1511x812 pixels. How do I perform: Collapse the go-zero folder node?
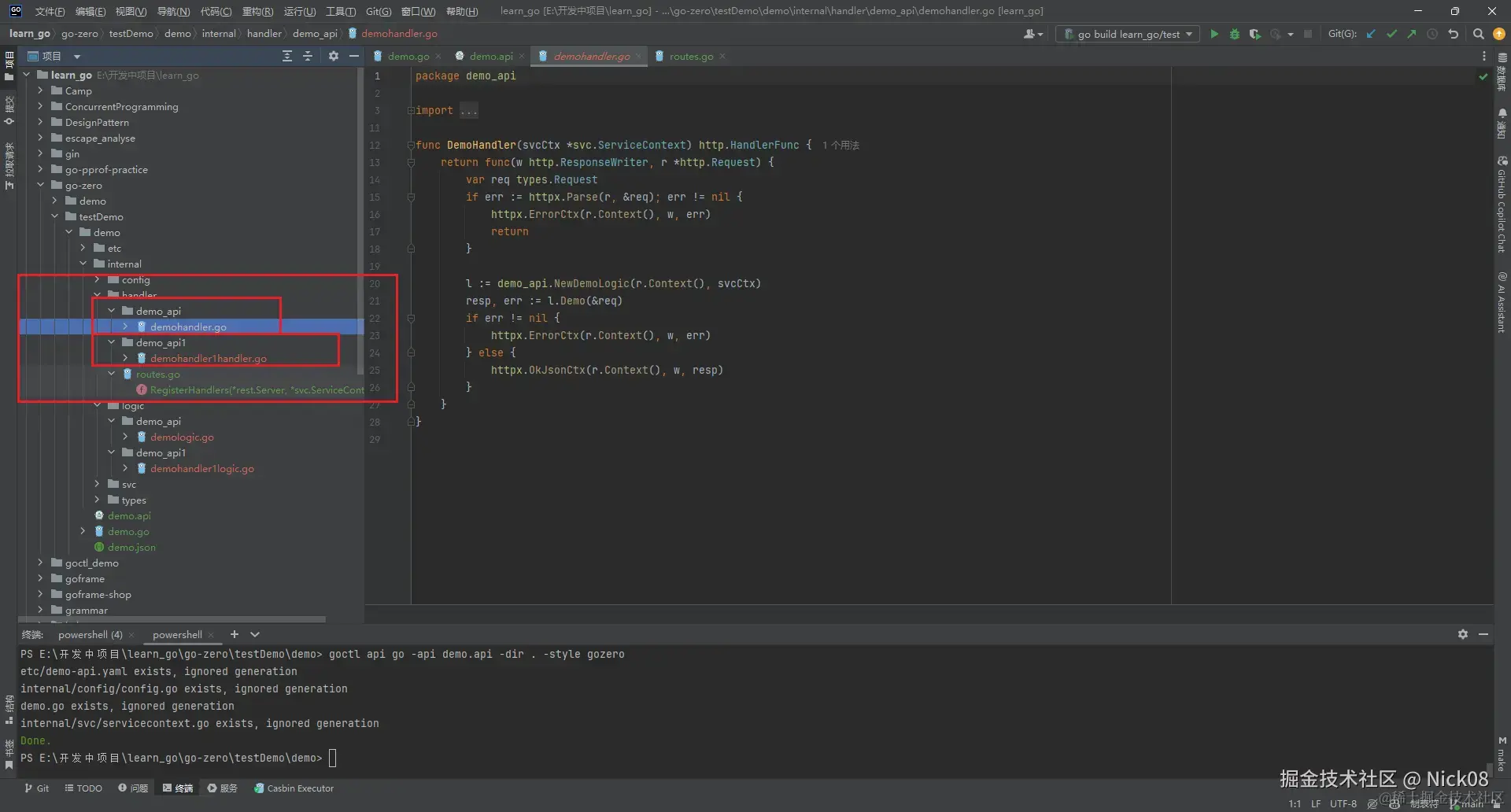40,185
